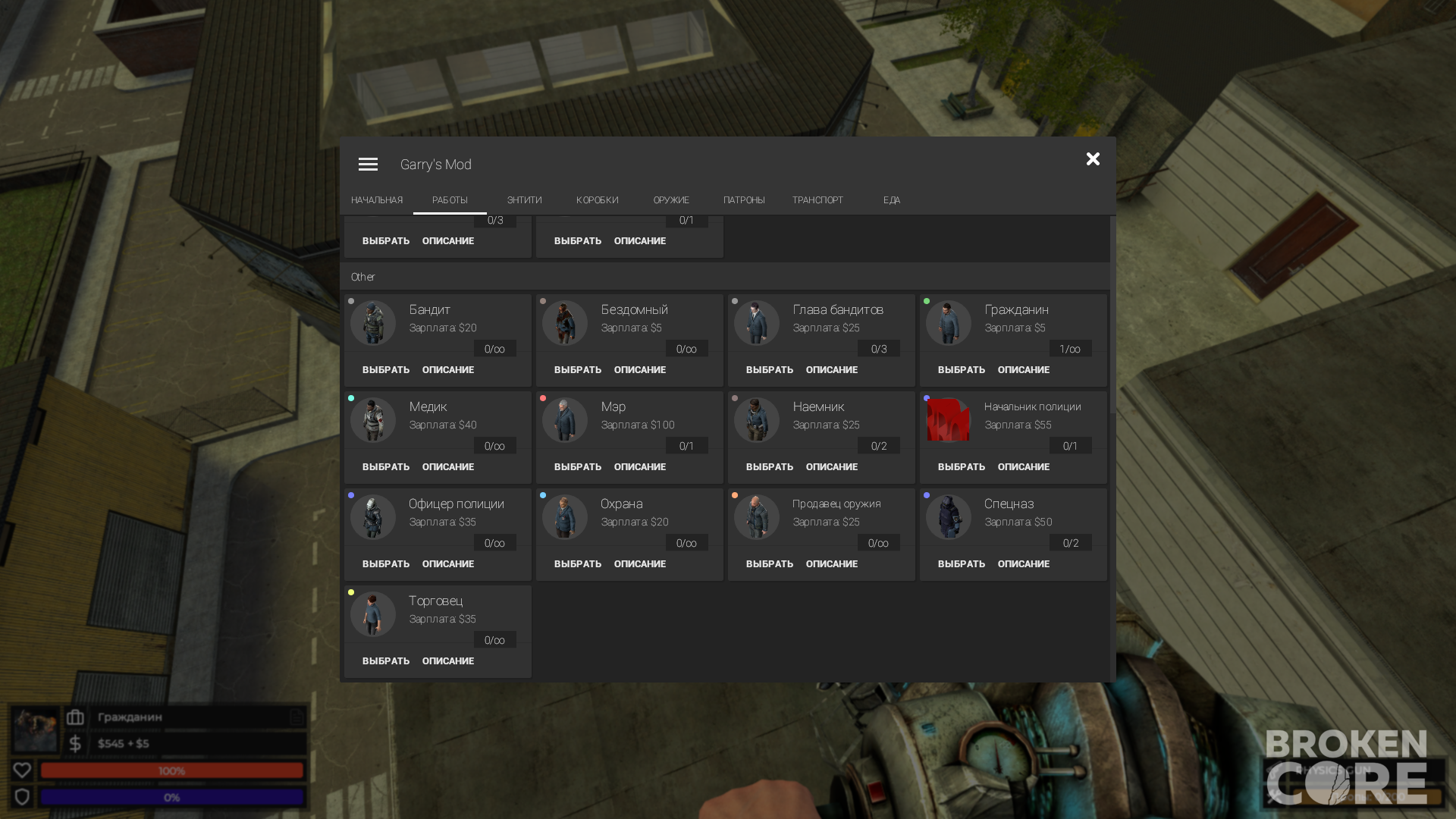
Task: Select the Торговец job with ВЫБРАТЬ
Action: (x=386, y=661)
